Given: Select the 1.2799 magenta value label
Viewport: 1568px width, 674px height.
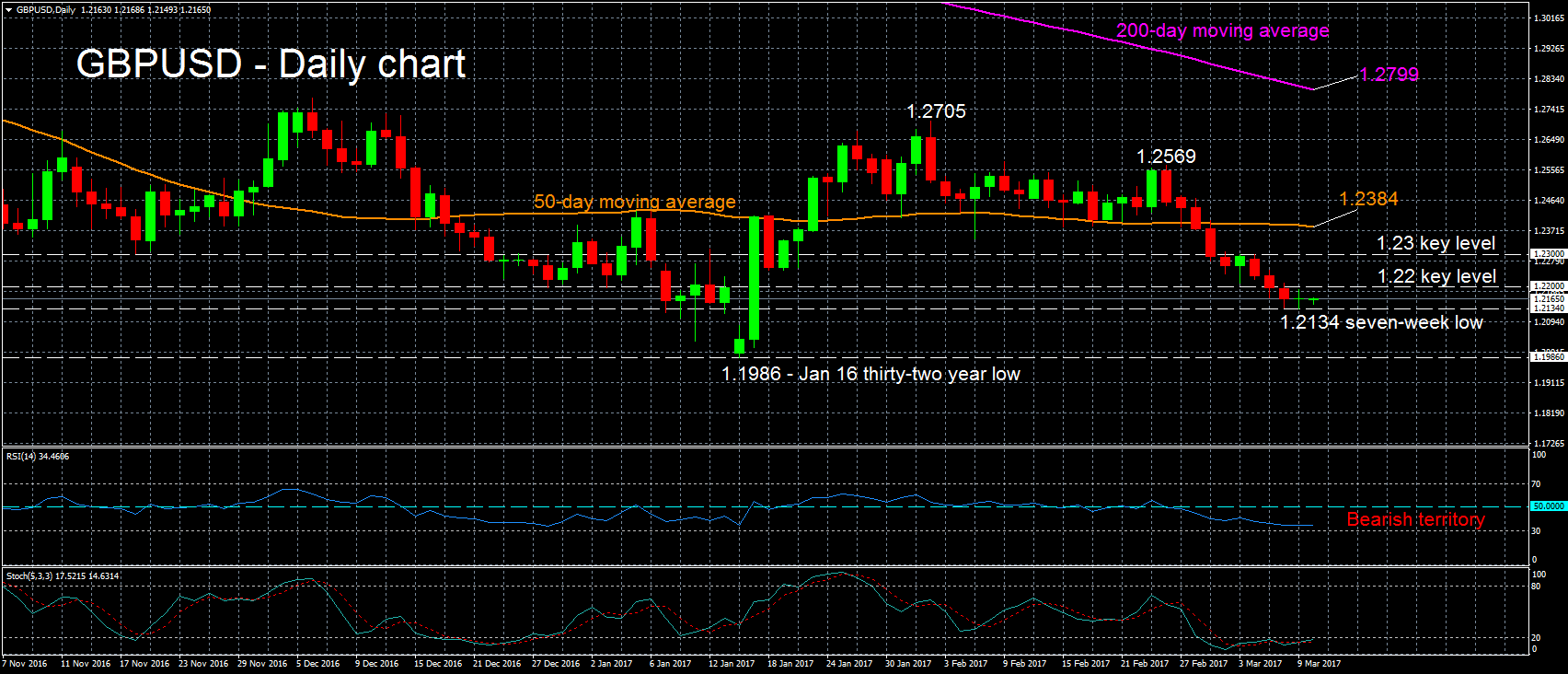Looking at the screenshot, I should [x=1389, y=75].
